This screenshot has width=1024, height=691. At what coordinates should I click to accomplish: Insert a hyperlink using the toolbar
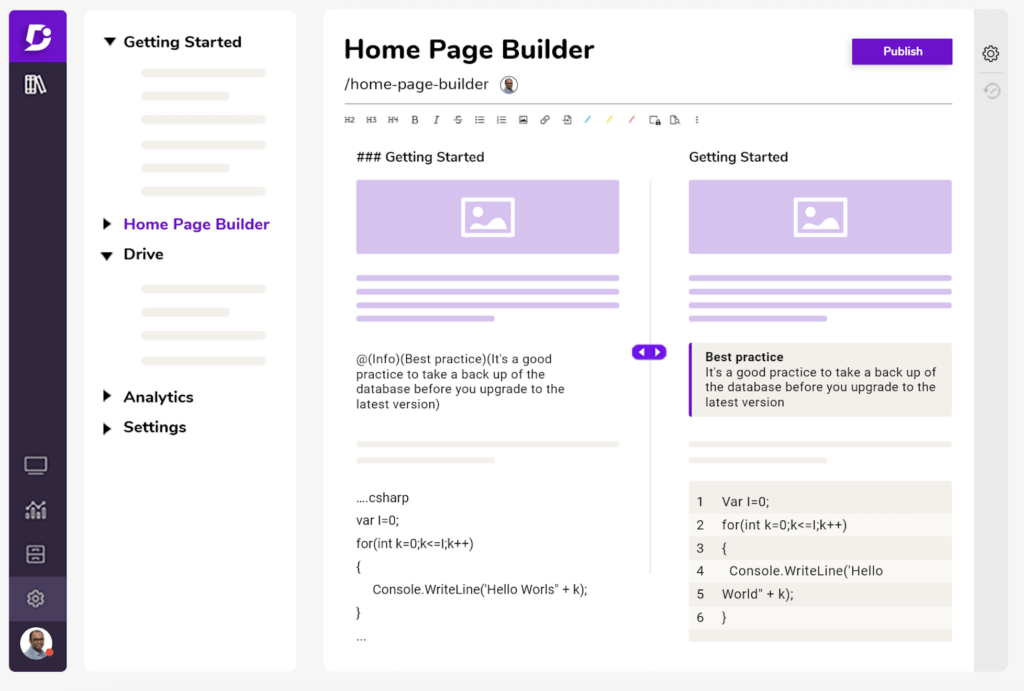[x=544, y=119]
